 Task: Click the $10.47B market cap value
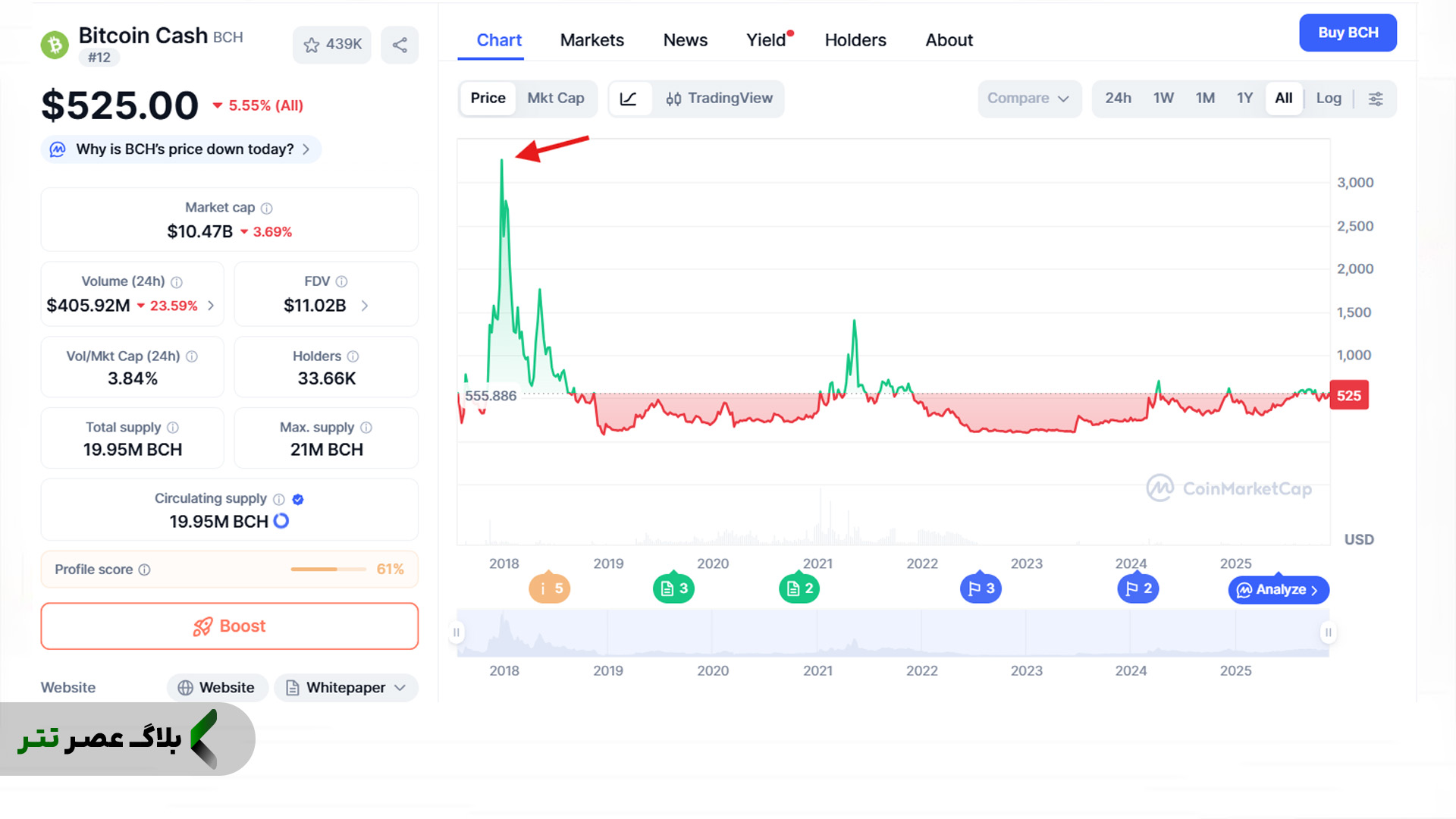click(x=200, y=232)
